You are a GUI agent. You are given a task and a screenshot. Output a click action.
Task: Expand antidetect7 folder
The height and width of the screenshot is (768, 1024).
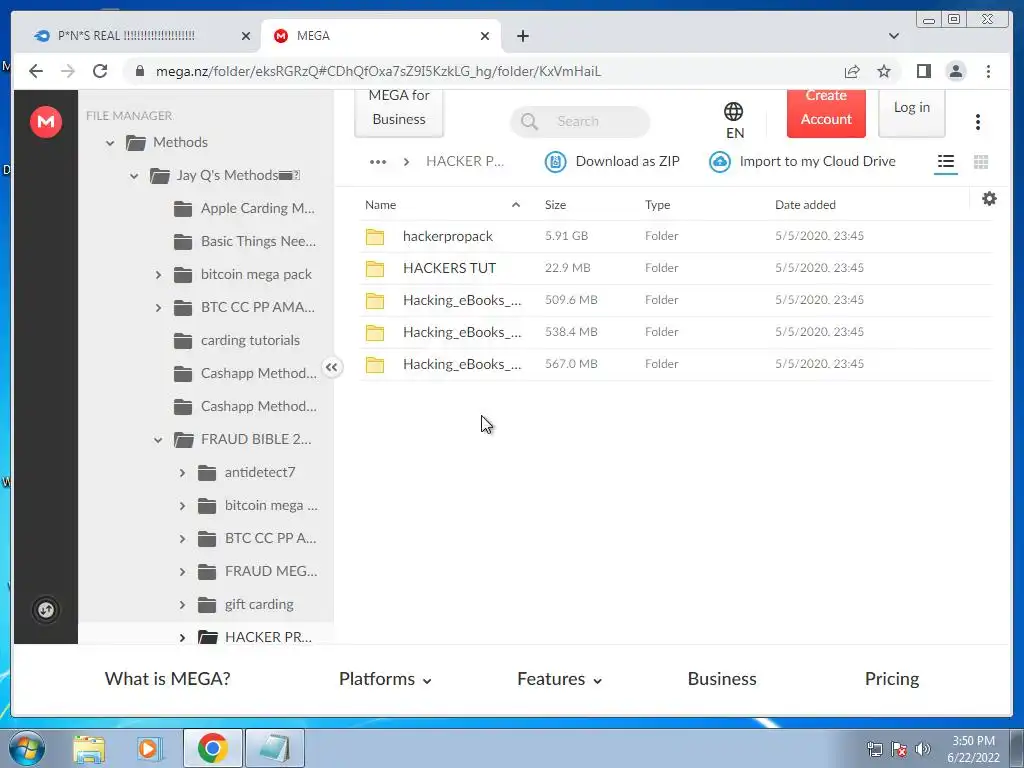click(x=182, y=473)
